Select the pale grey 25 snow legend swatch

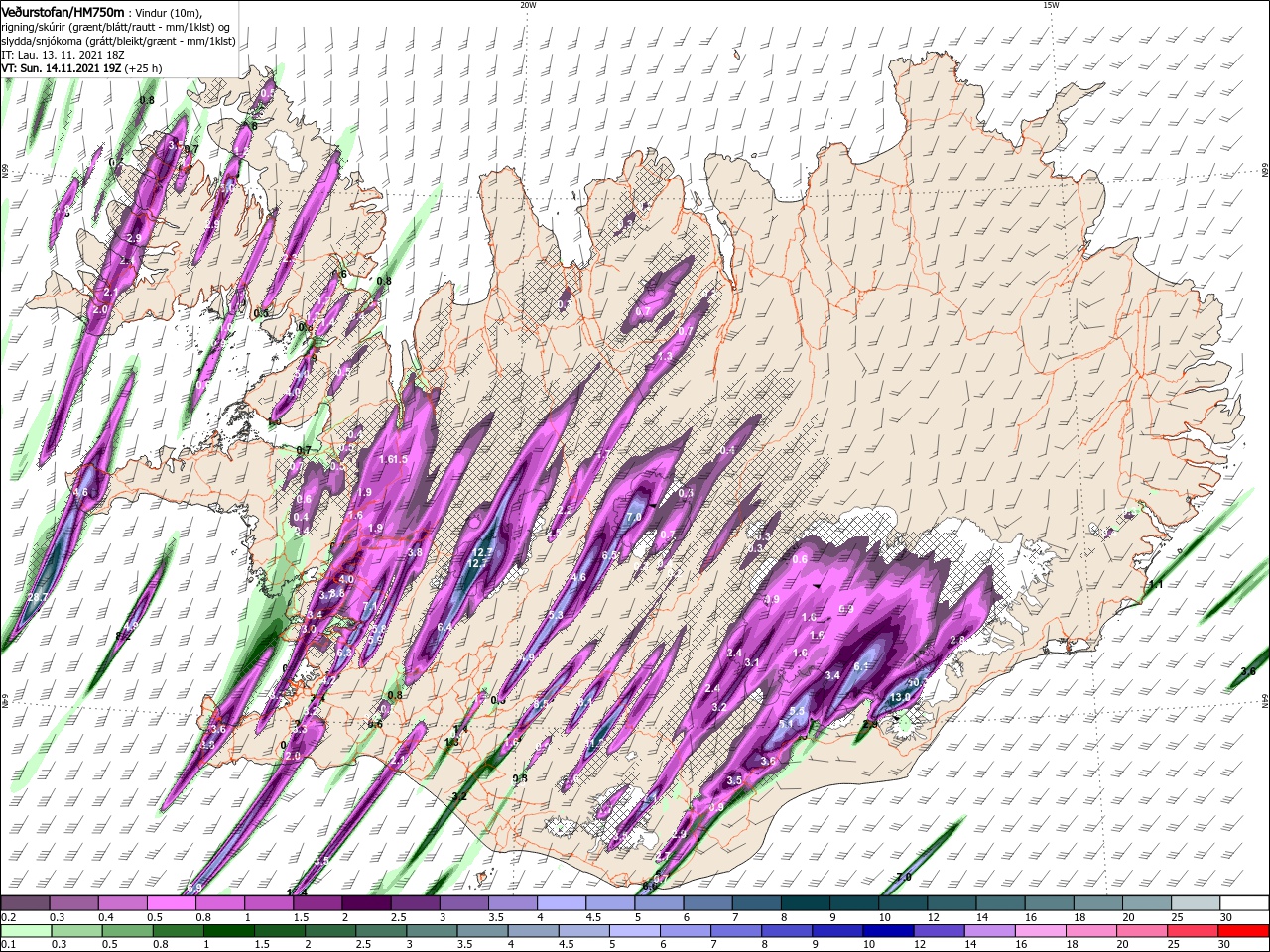pos(1196,903)
